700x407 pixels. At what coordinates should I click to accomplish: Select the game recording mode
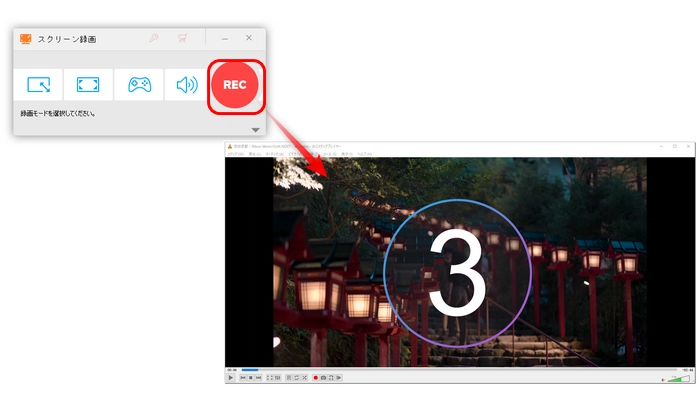pyautogui.click(x=139, y=84)
